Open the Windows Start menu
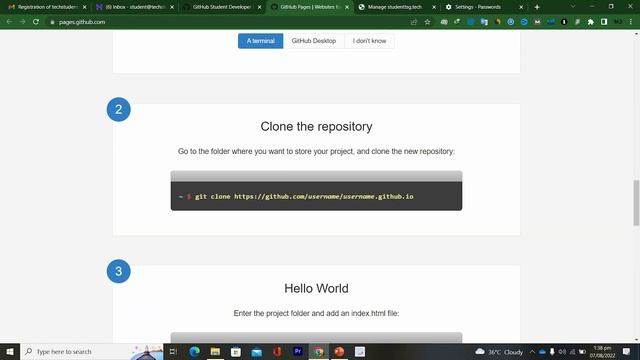 pos(10,351)
